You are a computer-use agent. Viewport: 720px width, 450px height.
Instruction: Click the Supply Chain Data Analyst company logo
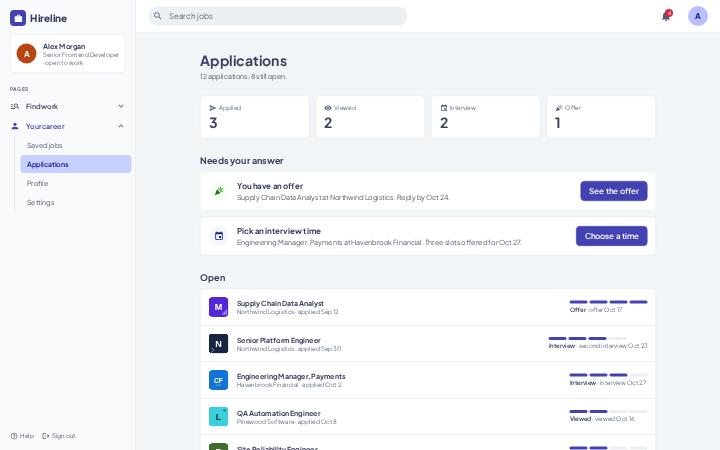[219, 307]
